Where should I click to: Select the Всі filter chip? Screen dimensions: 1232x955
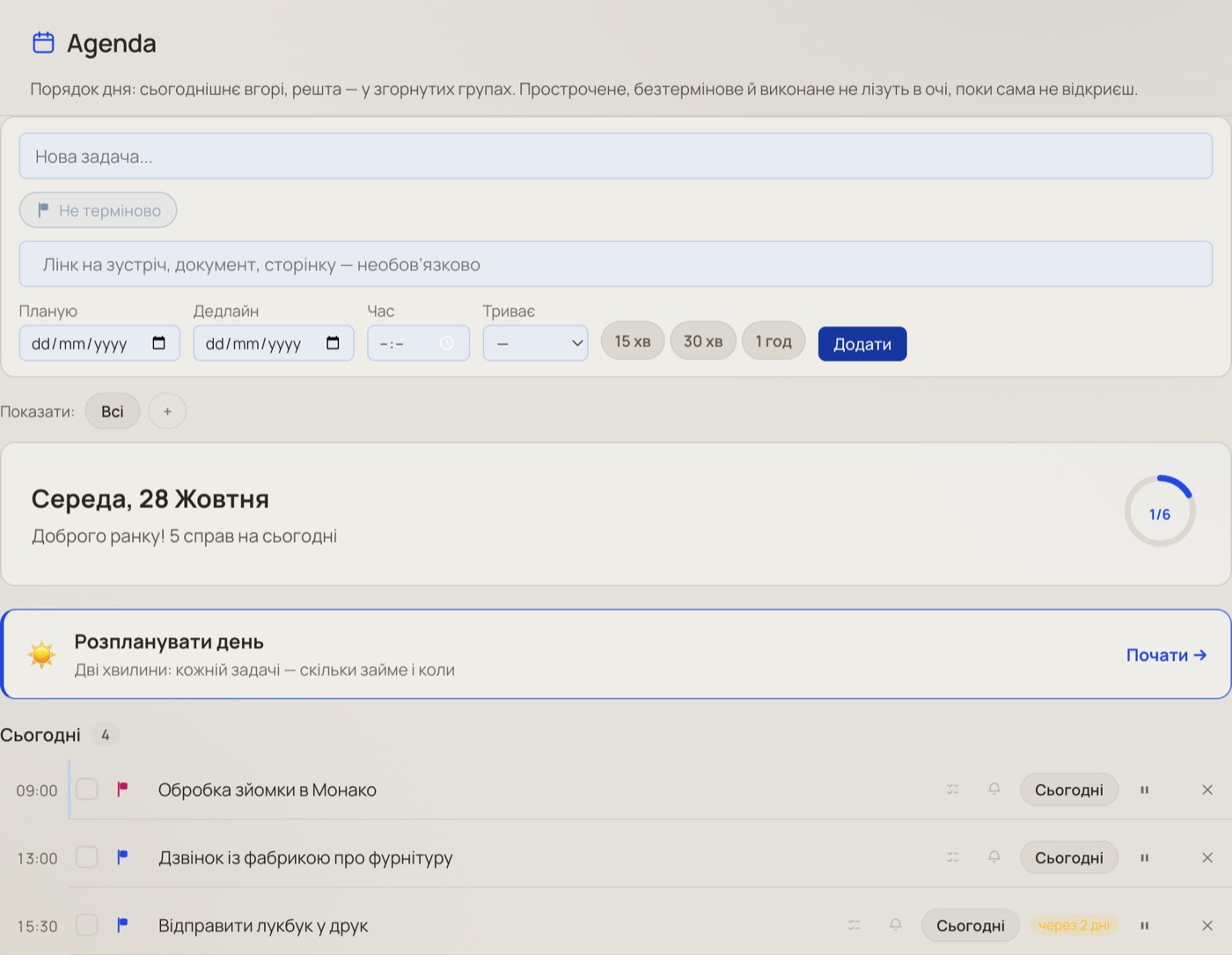click(113, 411)
